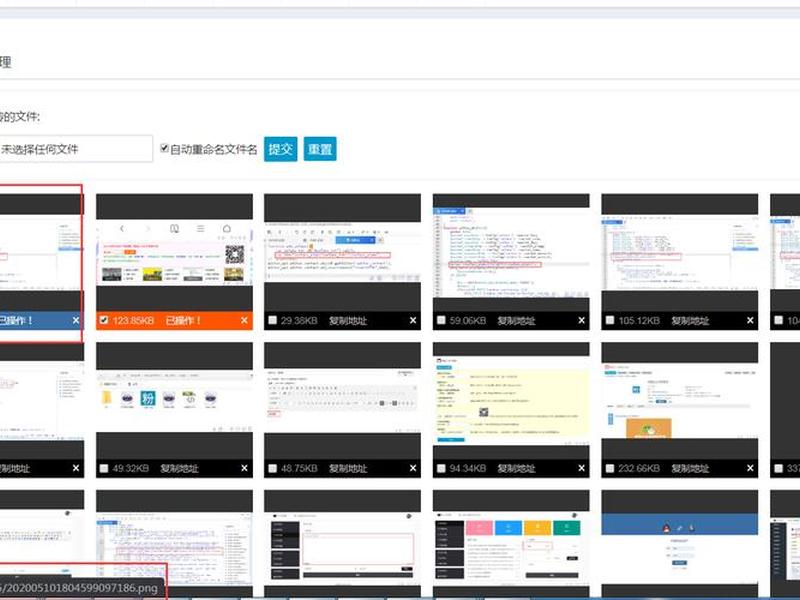Screen dimensions: 800x600
Task: View the 105.12KB image thumbnail
Action: click(x=680, y=253)
